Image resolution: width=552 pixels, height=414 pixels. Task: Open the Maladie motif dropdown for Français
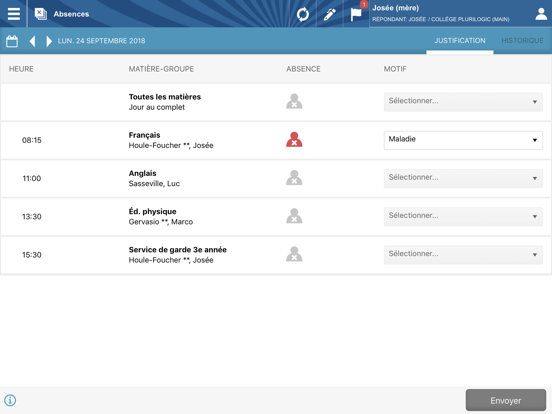(x=463, y=140)
